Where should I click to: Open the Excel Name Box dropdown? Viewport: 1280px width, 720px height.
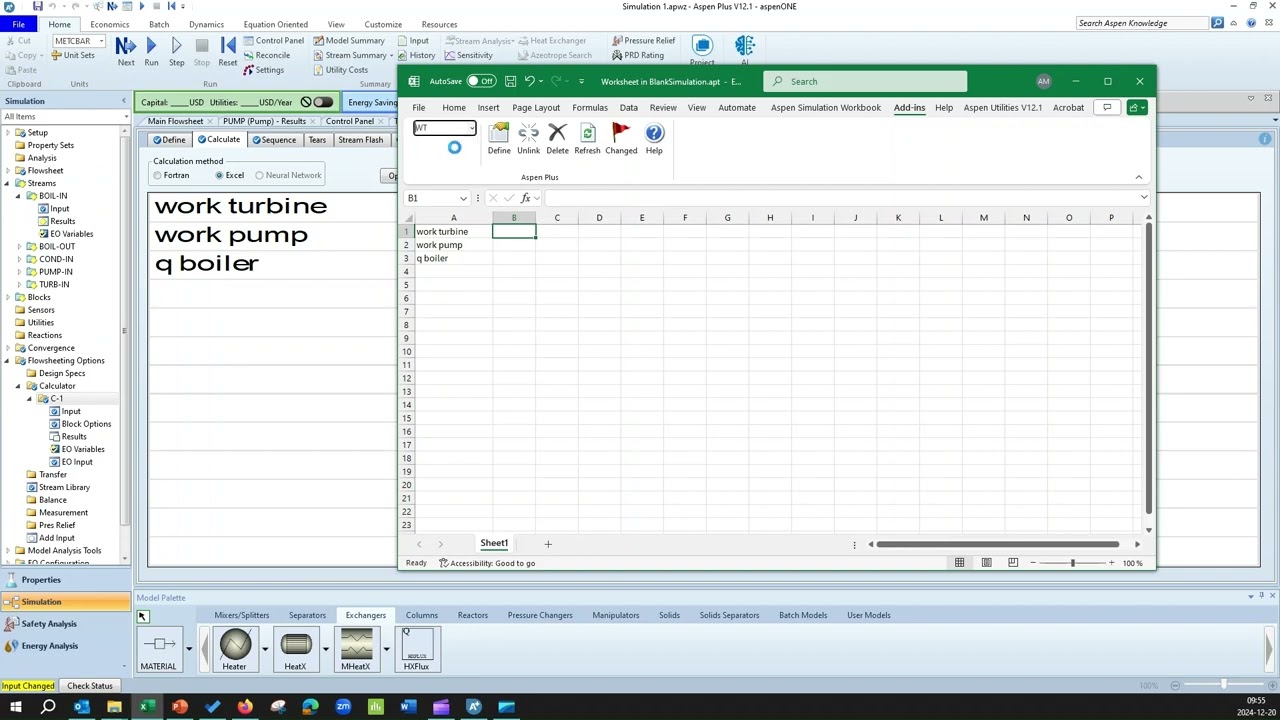[x=463, y=198]
